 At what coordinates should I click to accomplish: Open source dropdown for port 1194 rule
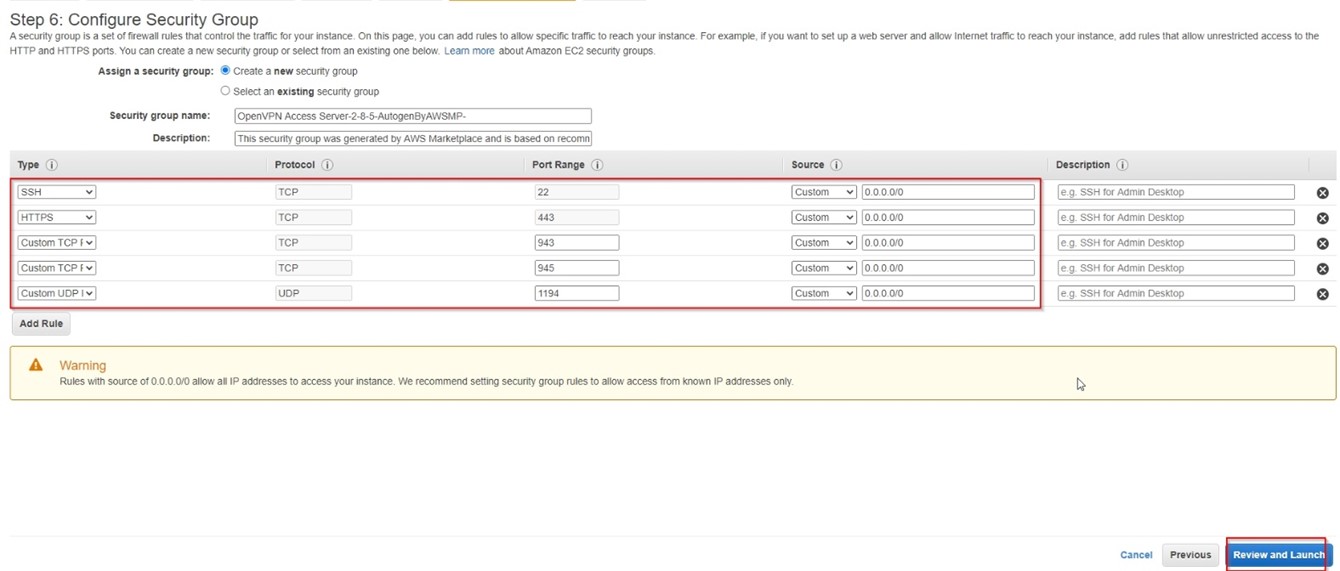click(x=824, y=293)
